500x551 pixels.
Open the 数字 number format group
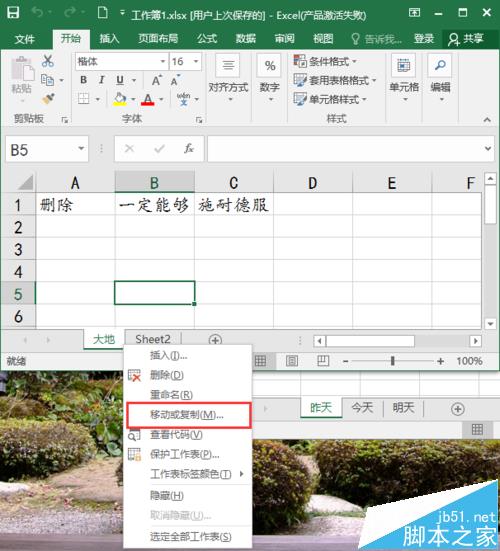click(270, 78)
